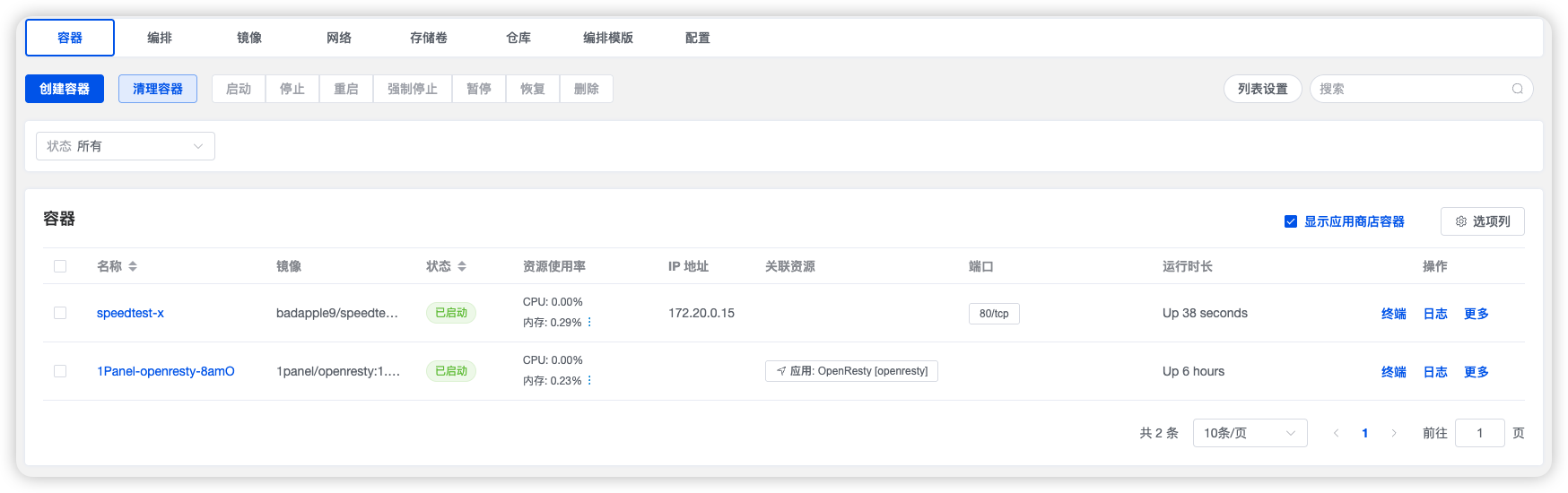Click the search magnifier icon
This screenshot has width=1568, height=493.
coord(1517,89)
